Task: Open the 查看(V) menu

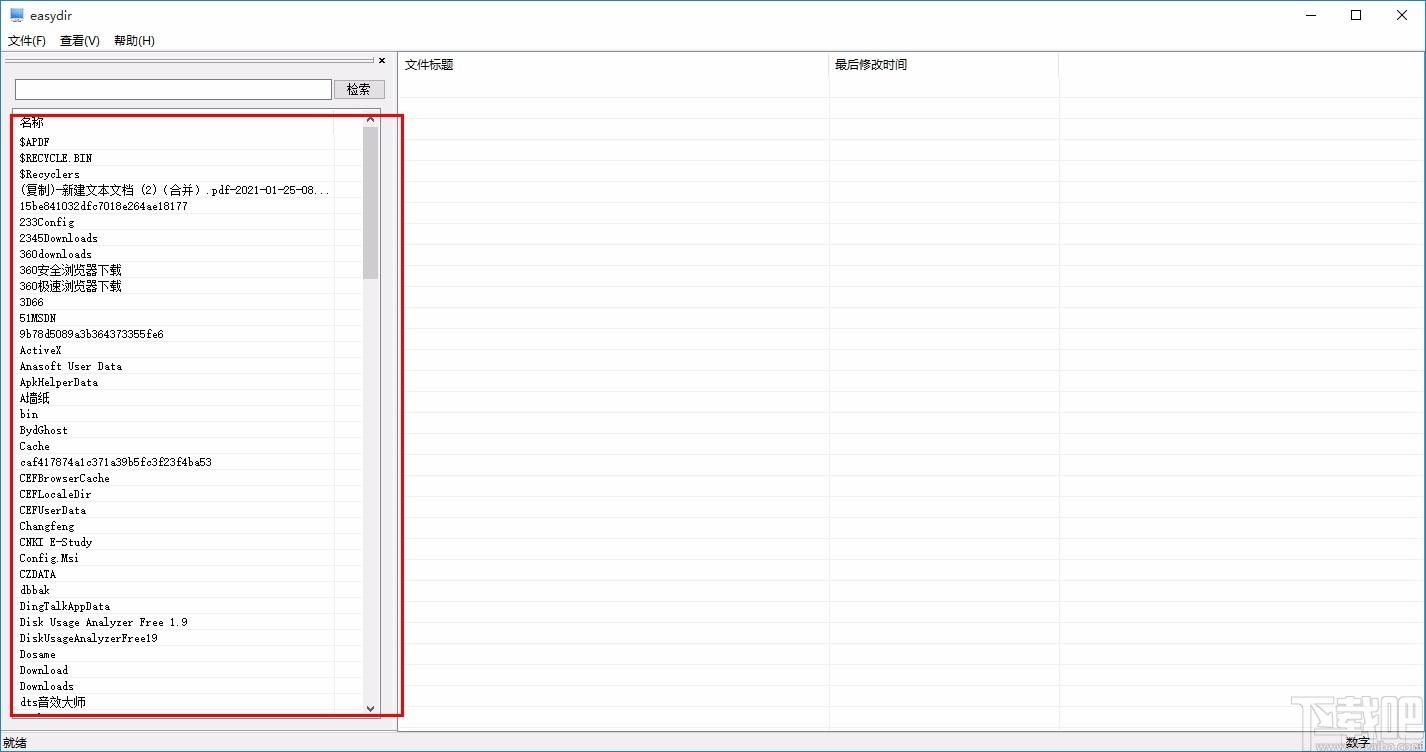Action: click(x=80, y=41)
